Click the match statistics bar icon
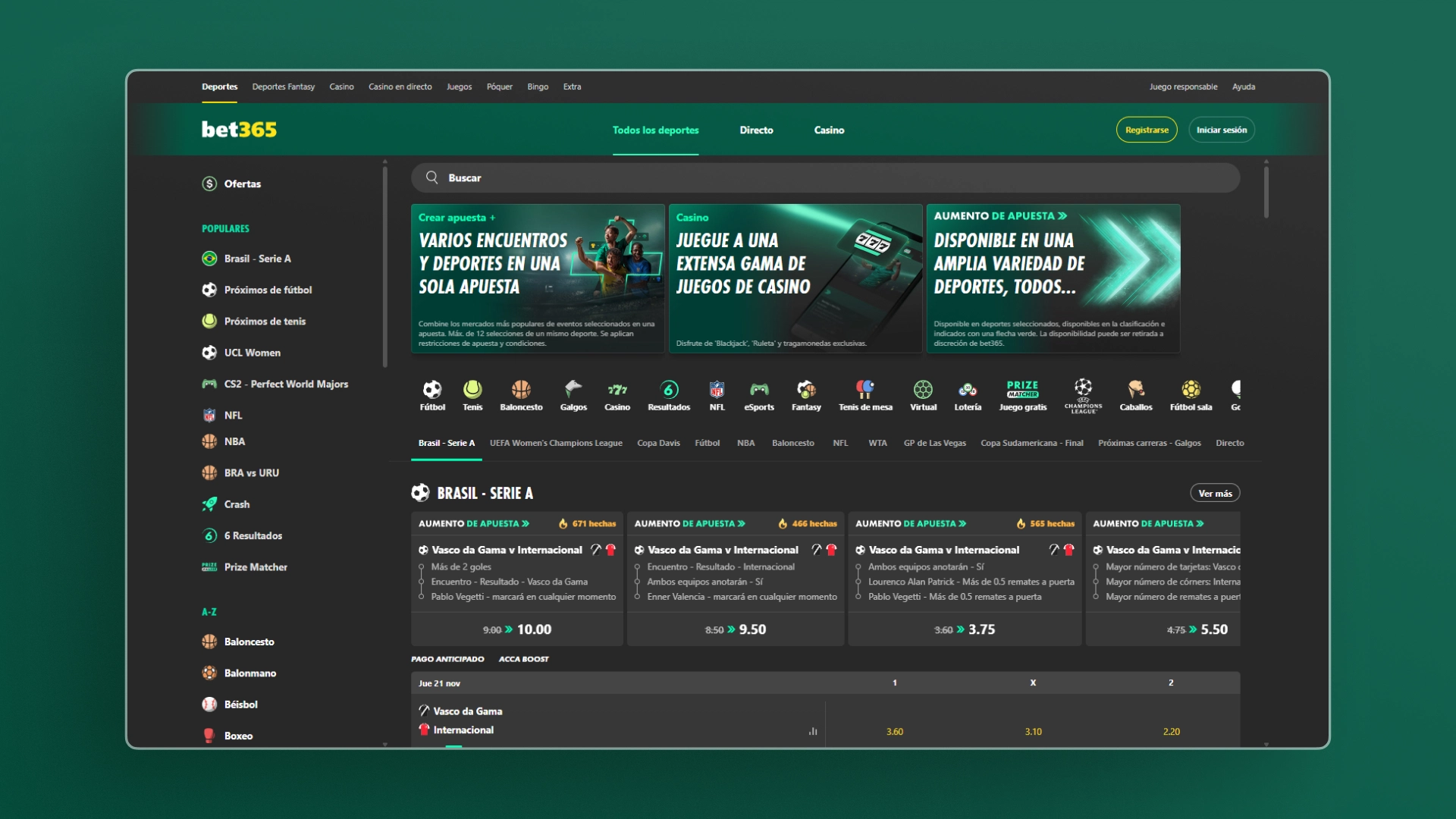Image resolution: width=1456 pixels, height=819 pixels. [x=813, y=731]
